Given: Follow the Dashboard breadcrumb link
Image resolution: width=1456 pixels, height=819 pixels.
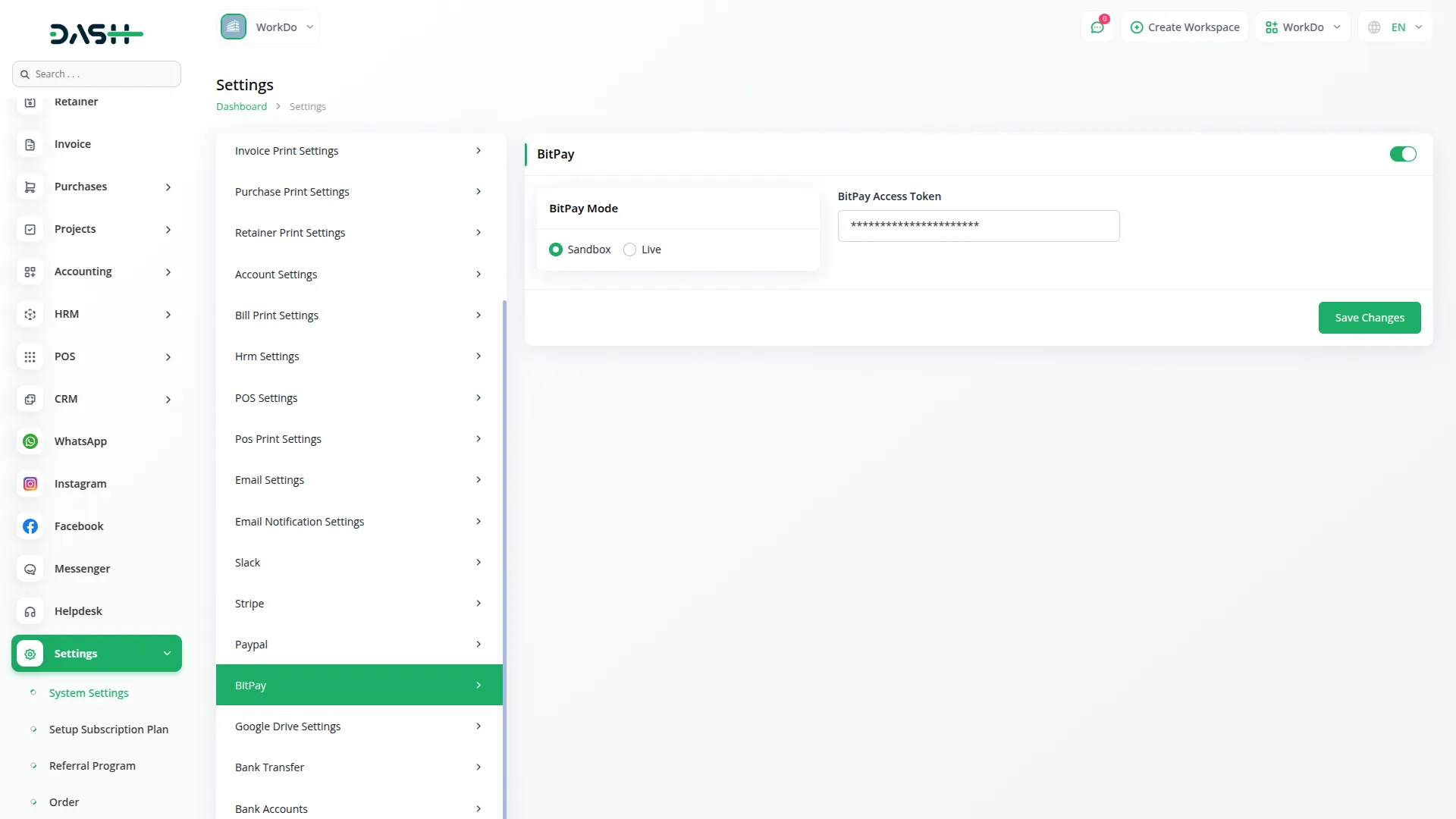Looking at the screenshot, I should pyautogui.click(x=240, y=106).
